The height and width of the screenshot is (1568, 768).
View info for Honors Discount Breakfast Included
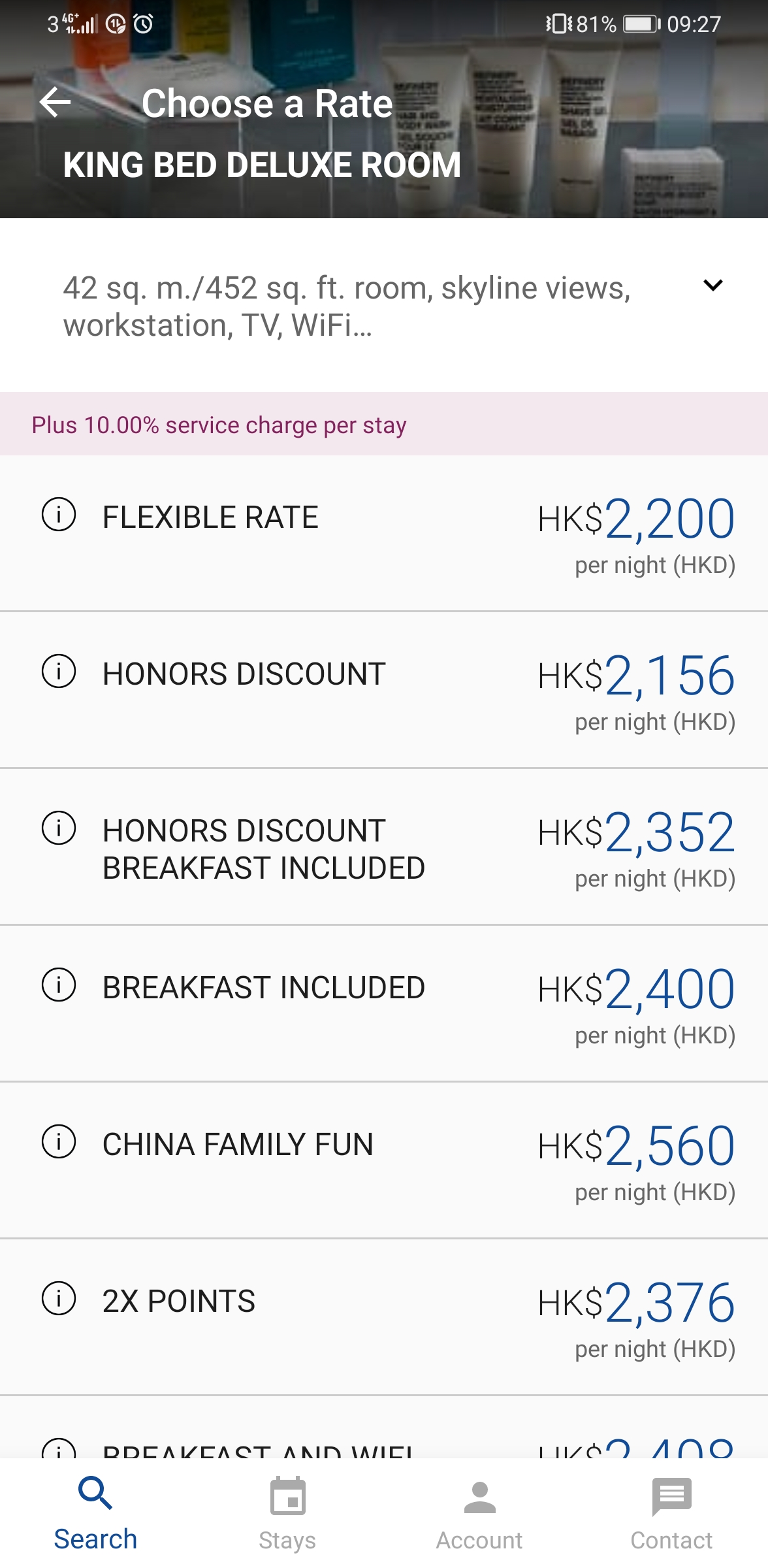(x=59, y=828)
